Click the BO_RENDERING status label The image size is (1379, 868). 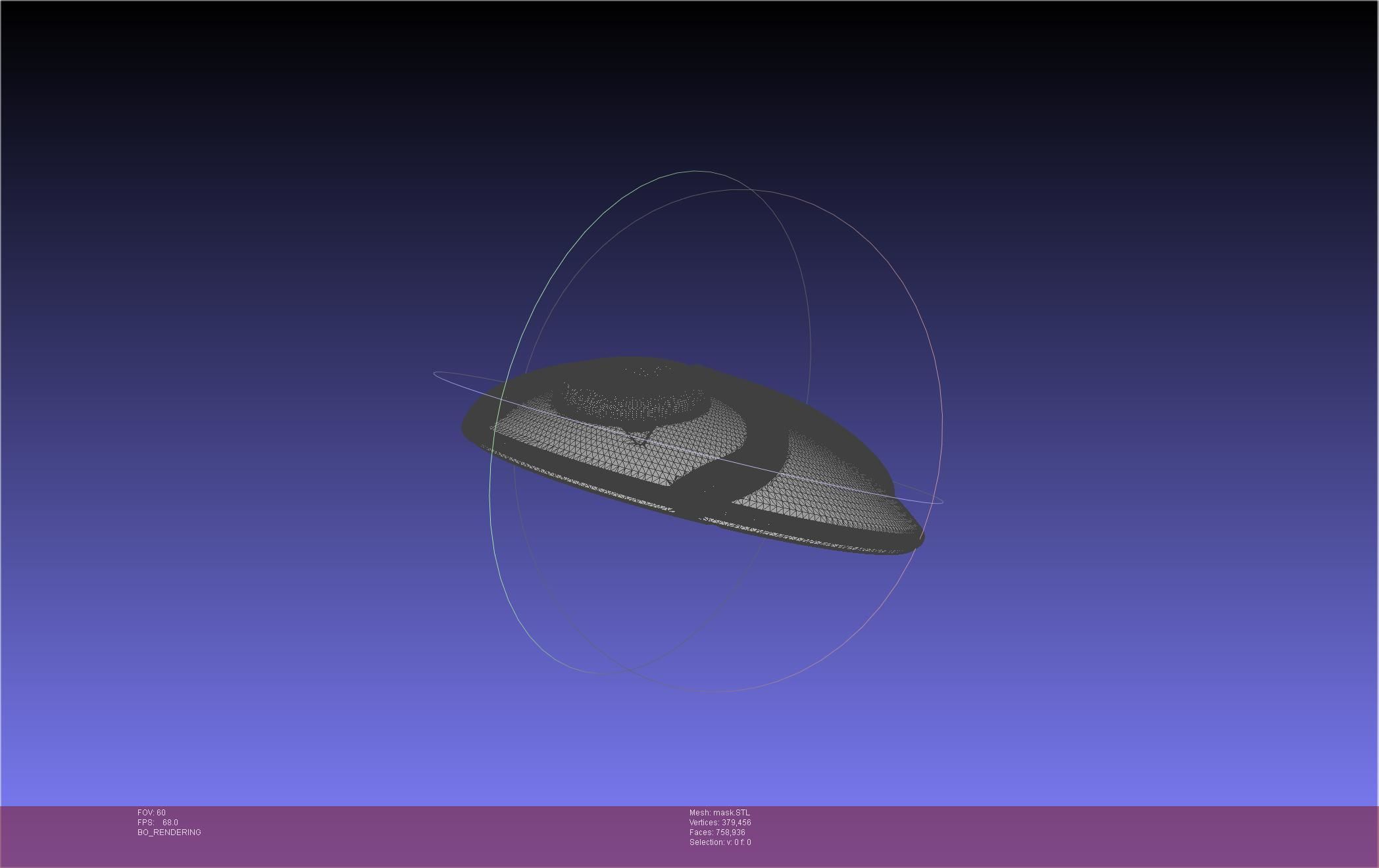click(169, 832)
